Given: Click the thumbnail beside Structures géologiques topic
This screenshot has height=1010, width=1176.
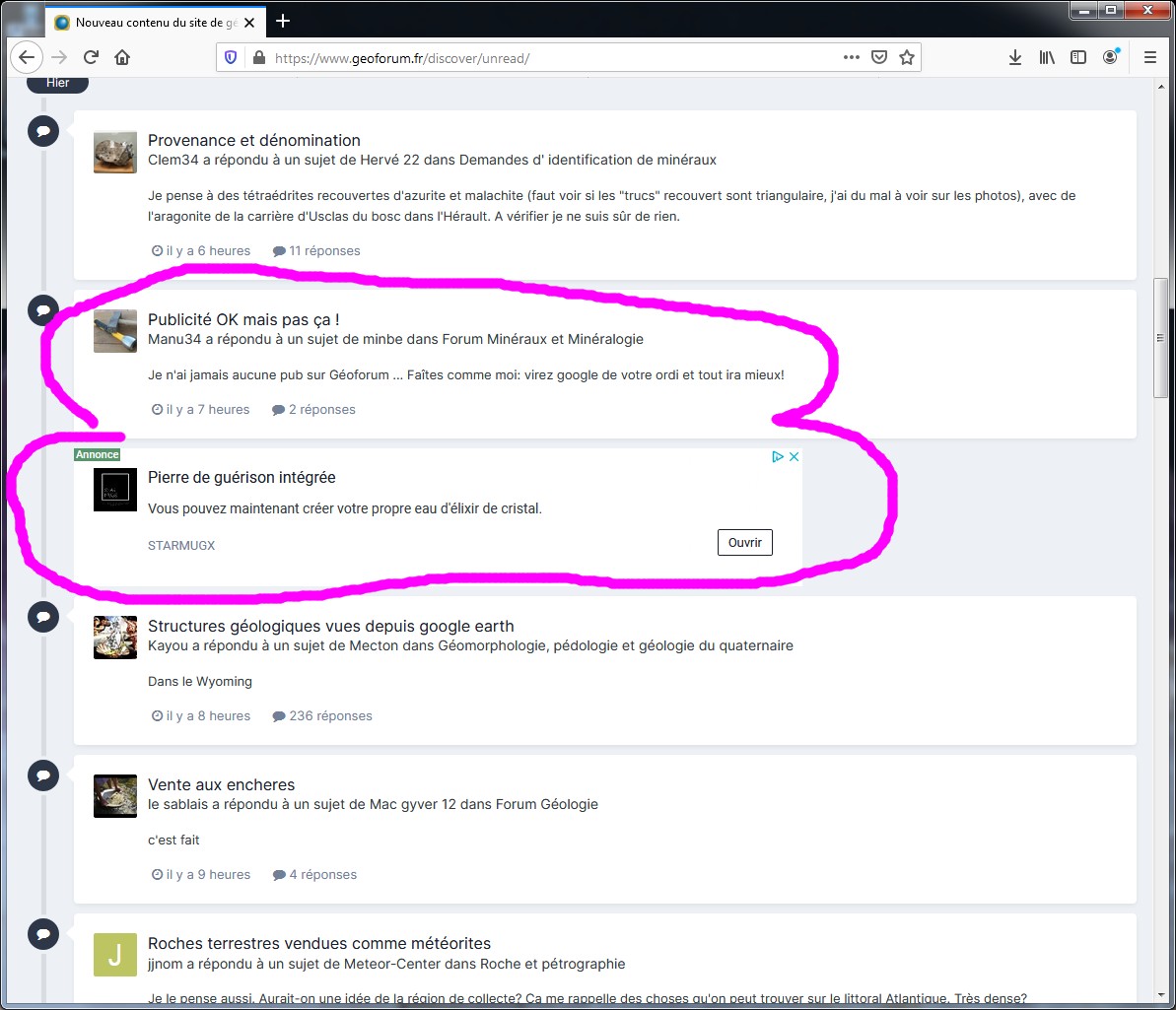Looking at the screenshot, I should [x=115, y=638].
